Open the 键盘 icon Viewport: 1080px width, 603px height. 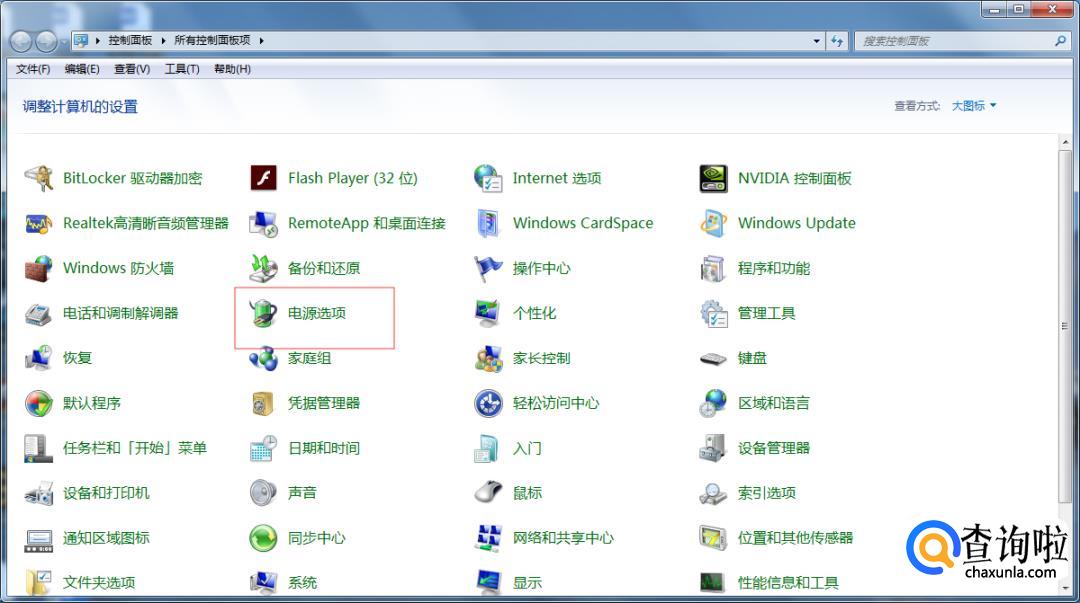(713, 358)
